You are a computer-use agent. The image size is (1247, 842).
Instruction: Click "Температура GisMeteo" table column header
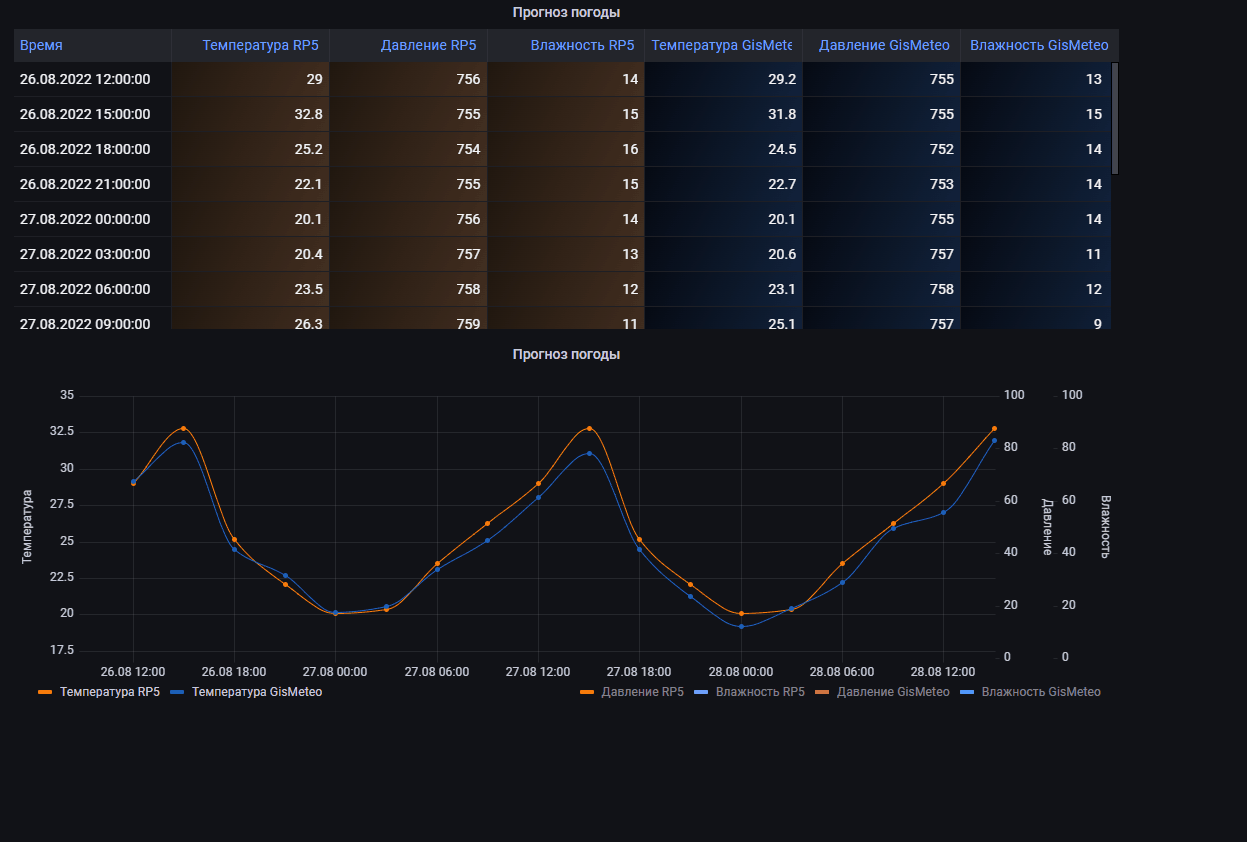721,45
